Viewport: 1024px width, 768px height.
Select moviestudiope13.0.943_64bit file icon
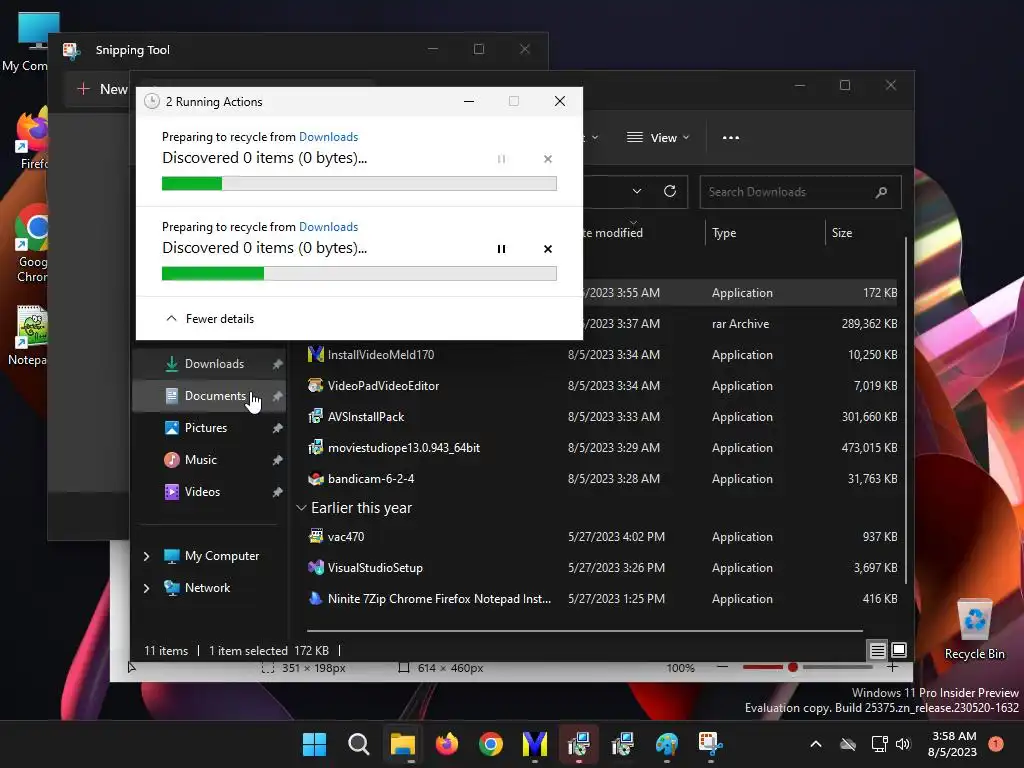pyautogui.click(x=316, y=447)
